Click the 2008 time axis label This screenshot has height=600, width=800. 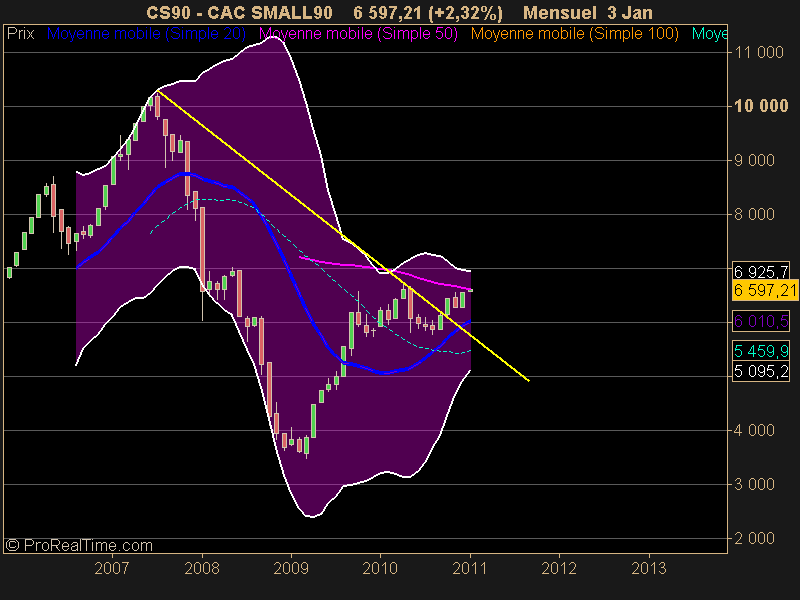pos(202,568)
